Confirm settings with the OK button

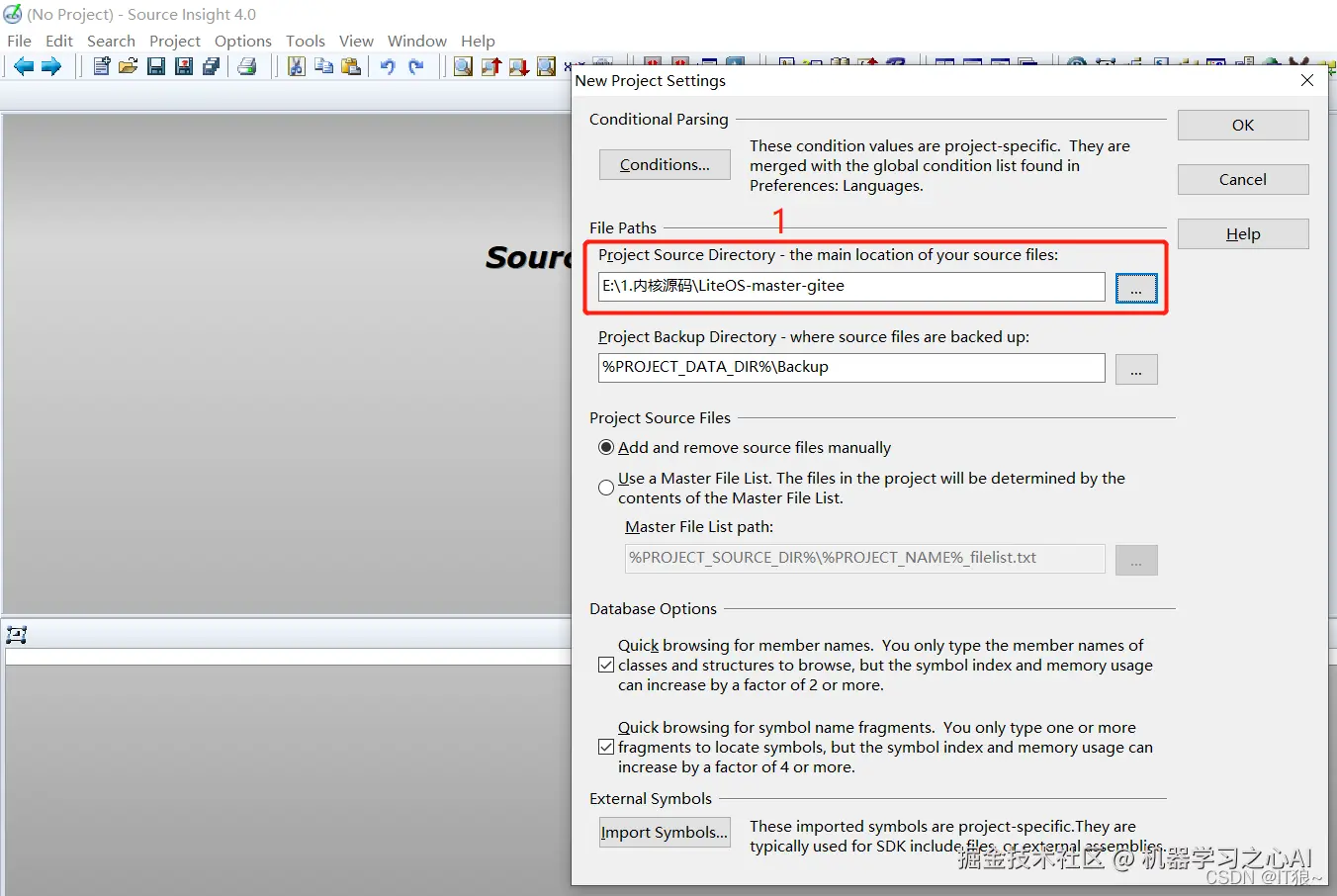1243,125
